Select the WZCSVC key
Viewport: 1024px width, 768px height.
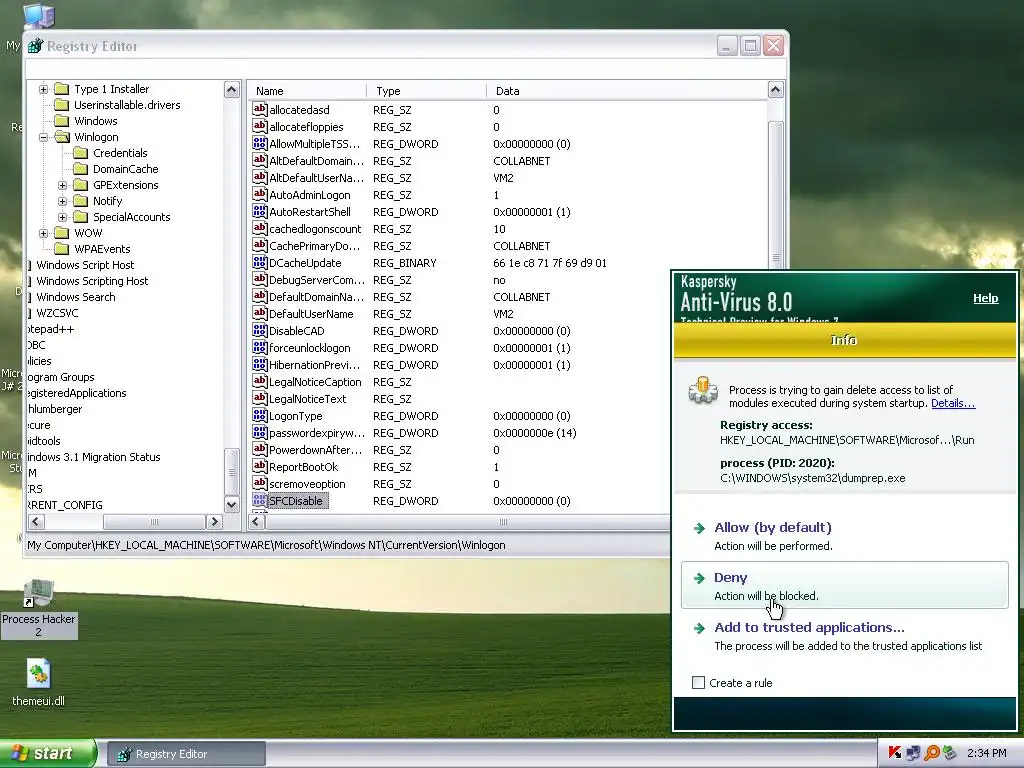(x=57, y=313)
